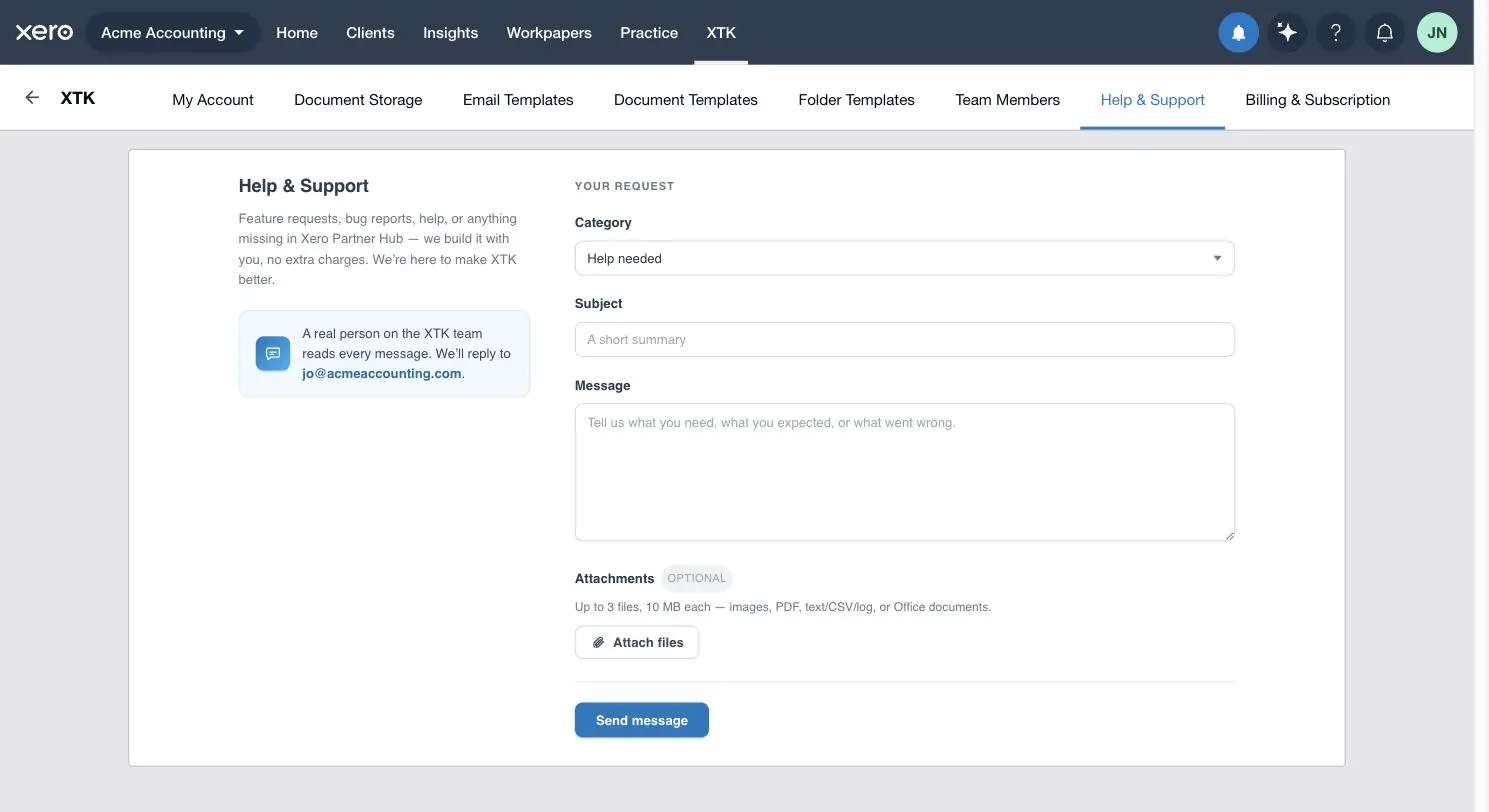Open the sparkle AI assistant icon
Viewport: 1489px width, 812px height.
coord(1287,33)
